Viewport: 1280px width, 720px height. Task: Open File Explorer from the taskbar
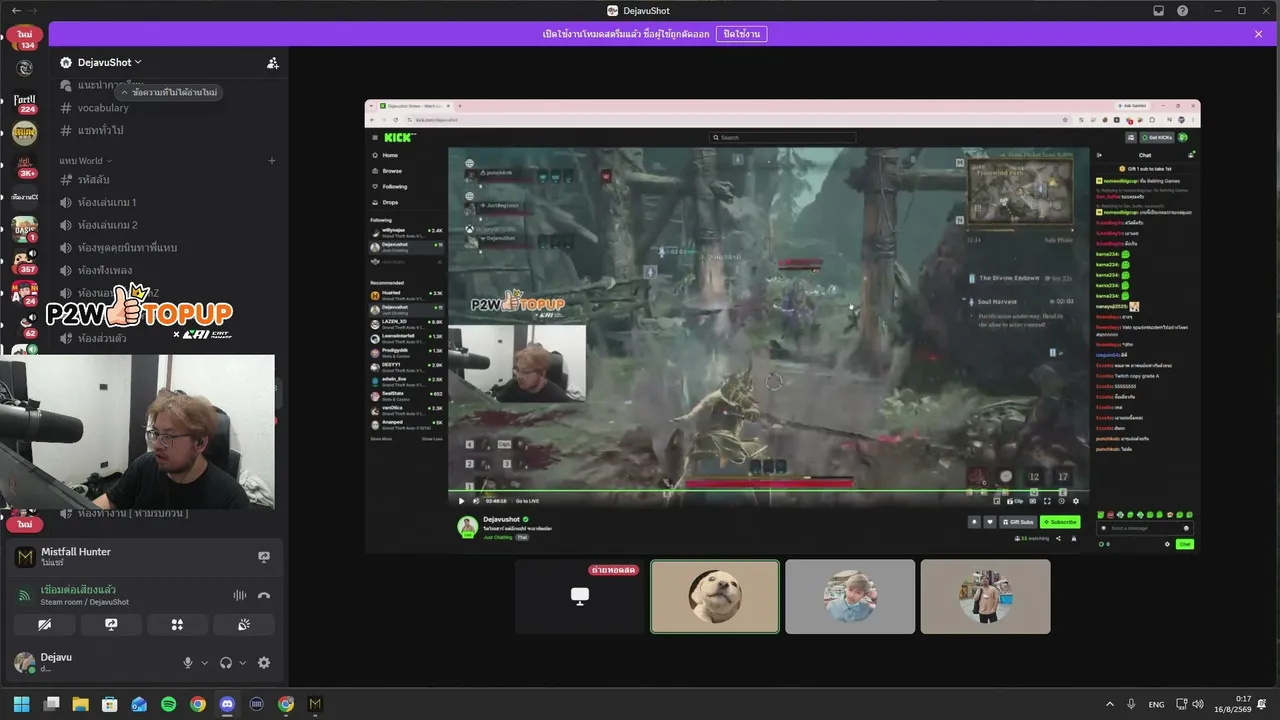point(81,704)
